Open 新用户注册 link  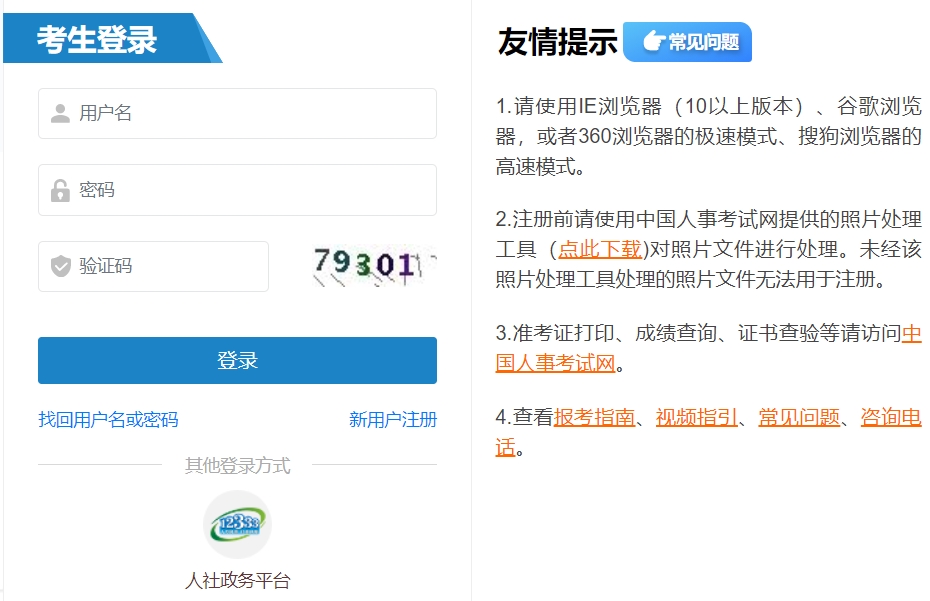[393, 419]
